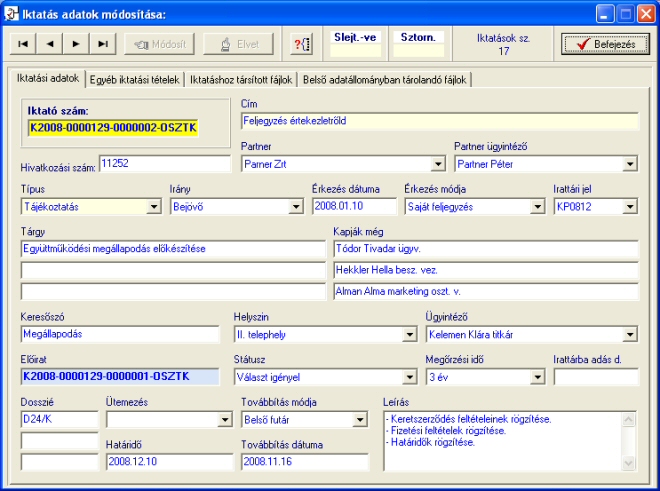Click the Sztorn. indicator field
Viewport: 660px width, 491px height.
[x=418, y=51]
